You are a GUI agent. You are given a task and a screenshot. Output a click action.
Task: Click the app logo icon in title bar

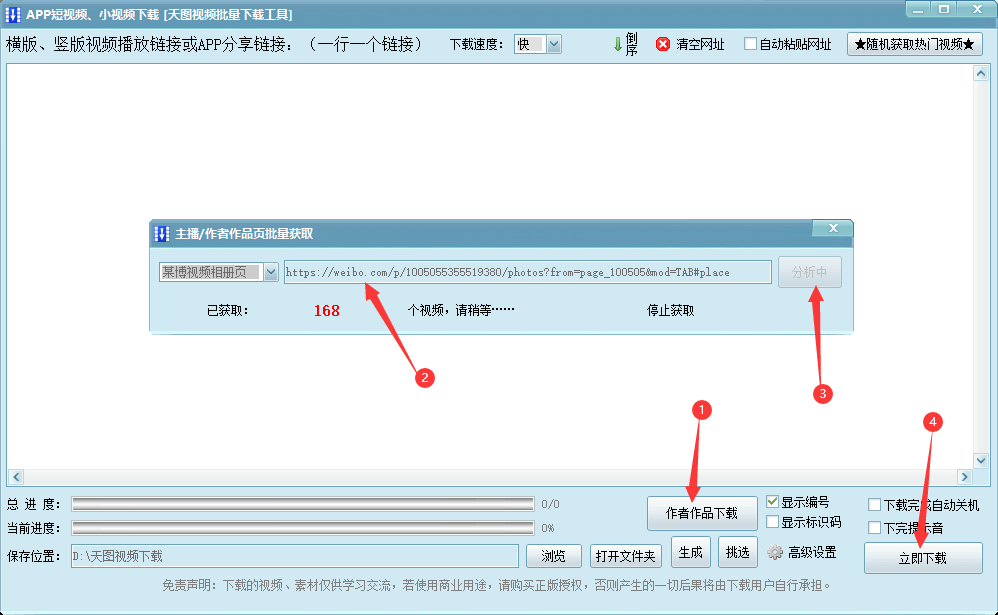[x=13, y=14]
